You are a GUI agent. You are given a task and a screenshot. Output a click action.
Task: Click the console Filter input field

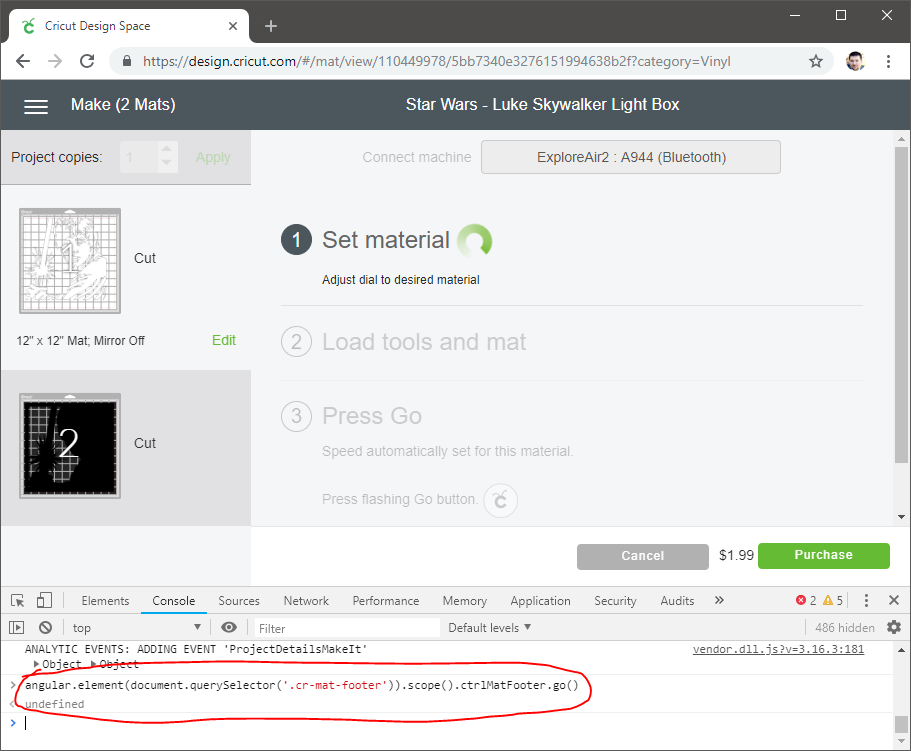tap(345, 628)
